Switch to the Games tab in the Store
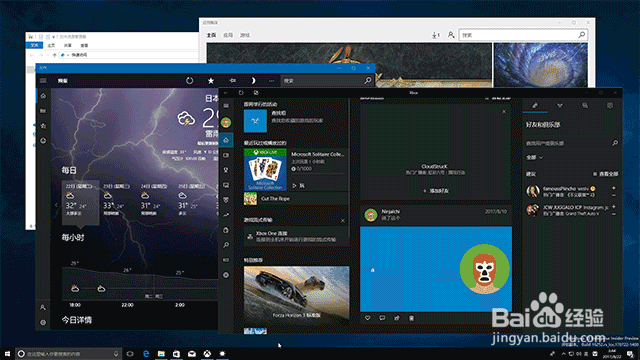The height and width of the screenshot is (360, 640). pos(245,35)
